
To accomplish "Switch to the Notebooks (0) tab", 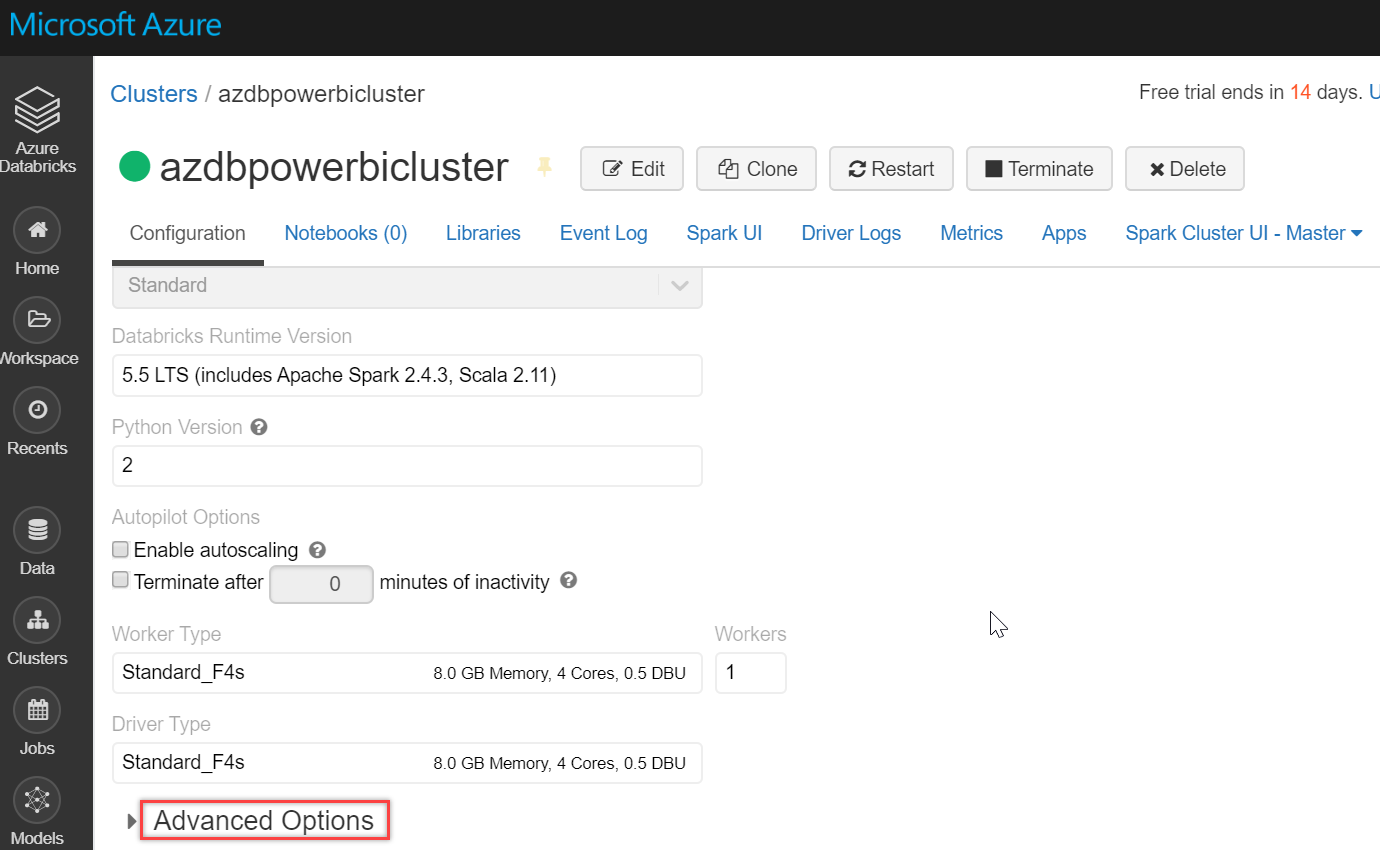I will pyautogui.click(x=346, y=233).
